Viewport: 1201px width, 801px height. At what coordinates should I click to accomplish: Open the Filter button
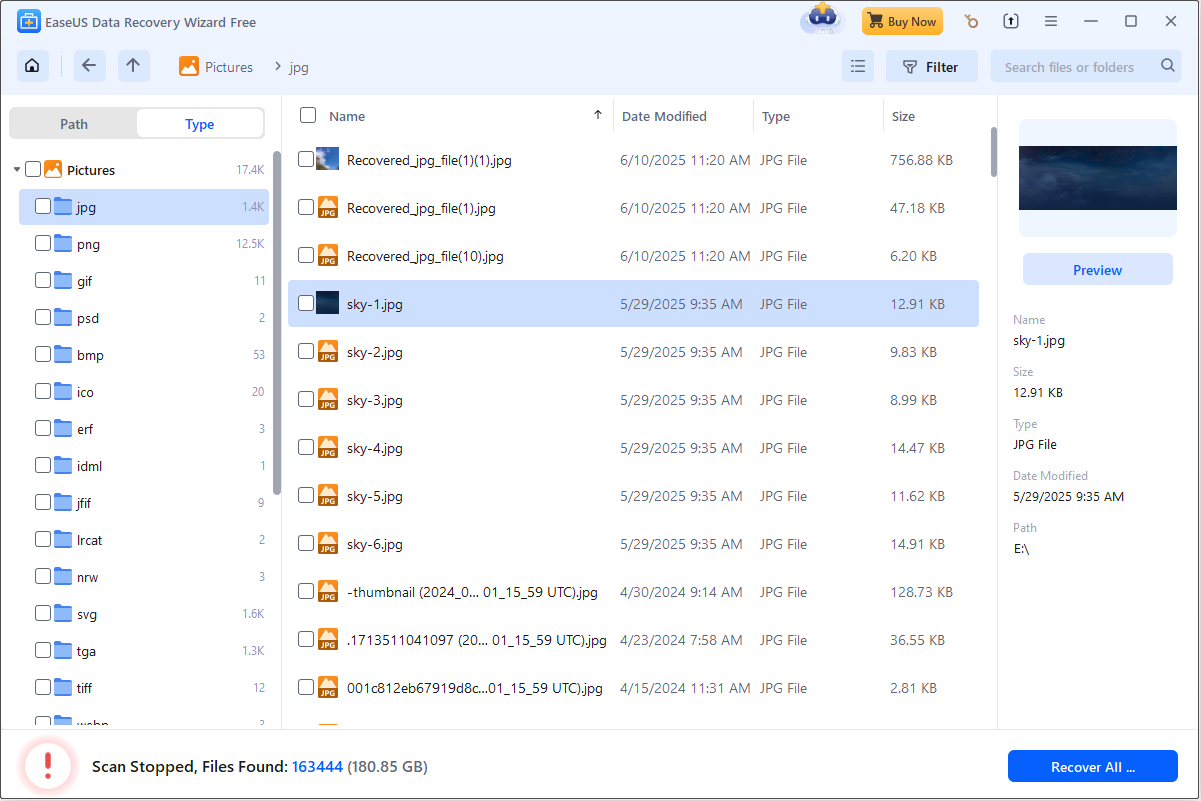point(932,67)
